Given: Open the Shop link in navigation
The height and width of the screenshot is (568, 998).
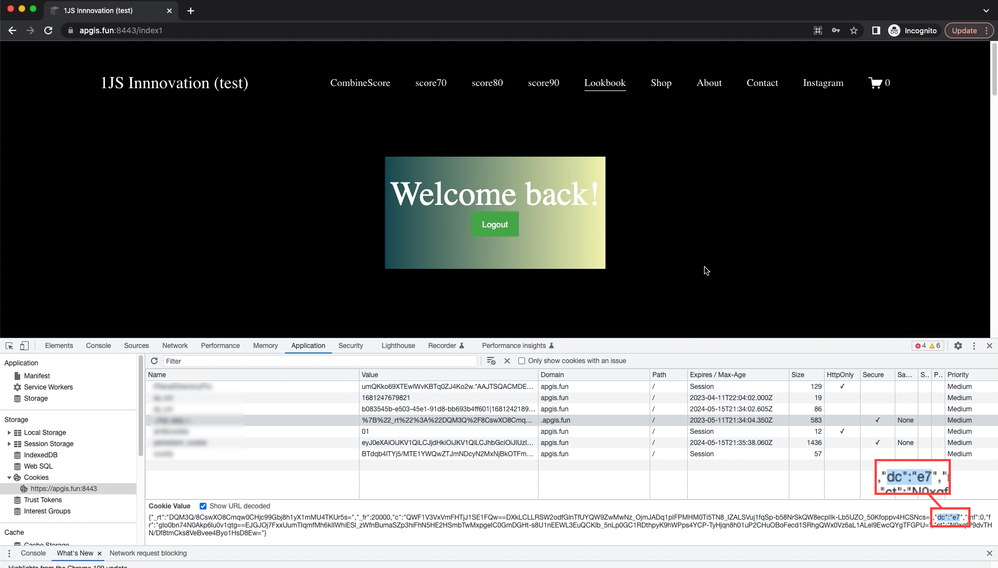Looking at the screenshot, I should 661,83.
